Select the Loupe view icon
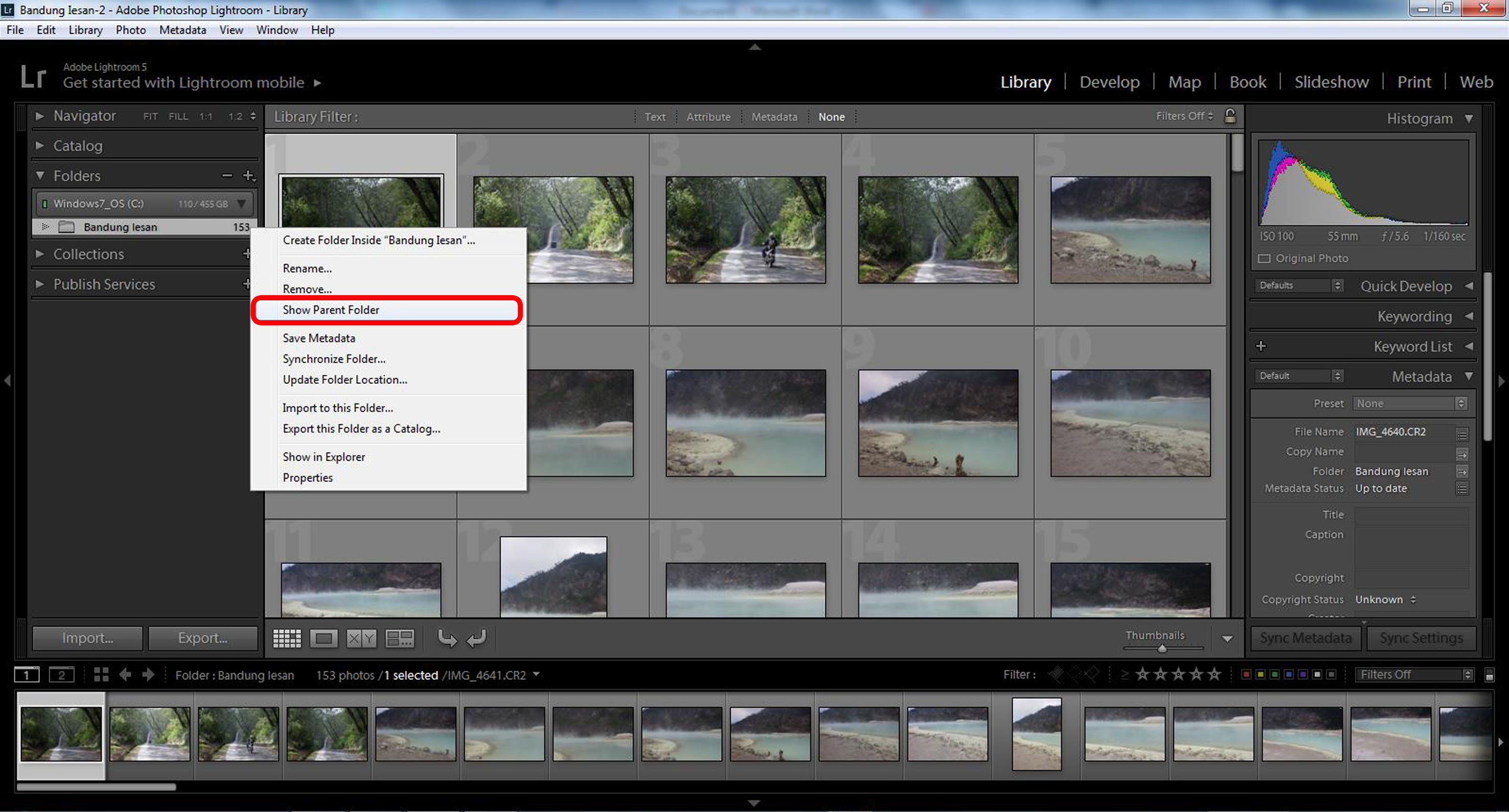The image size is (1509, 812). click(x=324, y=638)
